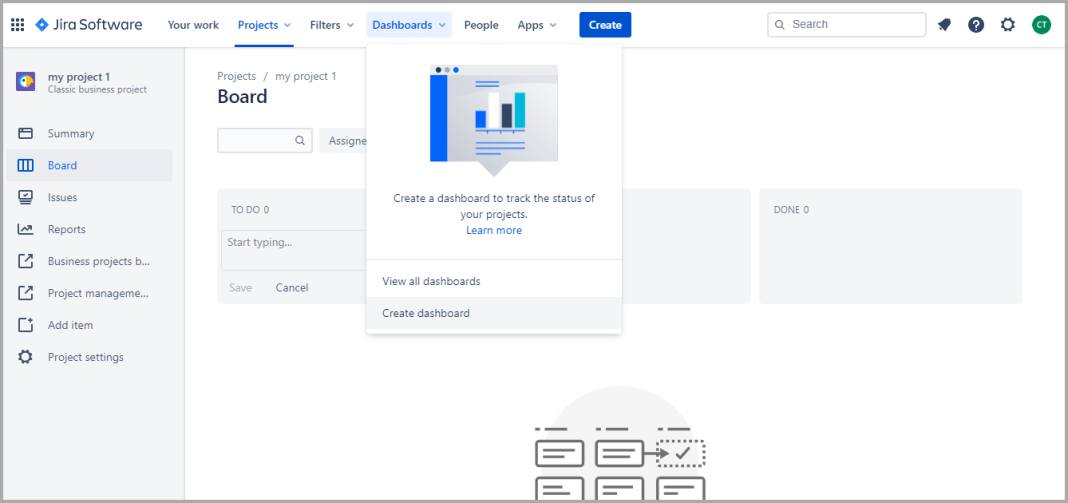
Task: Open Issues in the sidebar
Action: click(x=62, y=197)
